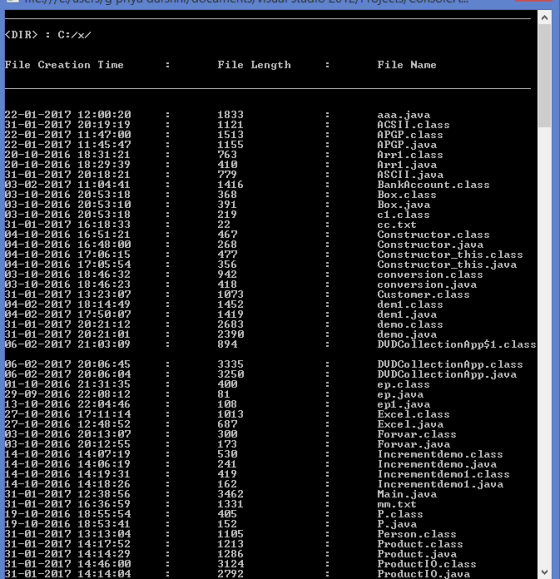
Task: Select the file name ProductIO.java
Action: (x=423, y=573)
